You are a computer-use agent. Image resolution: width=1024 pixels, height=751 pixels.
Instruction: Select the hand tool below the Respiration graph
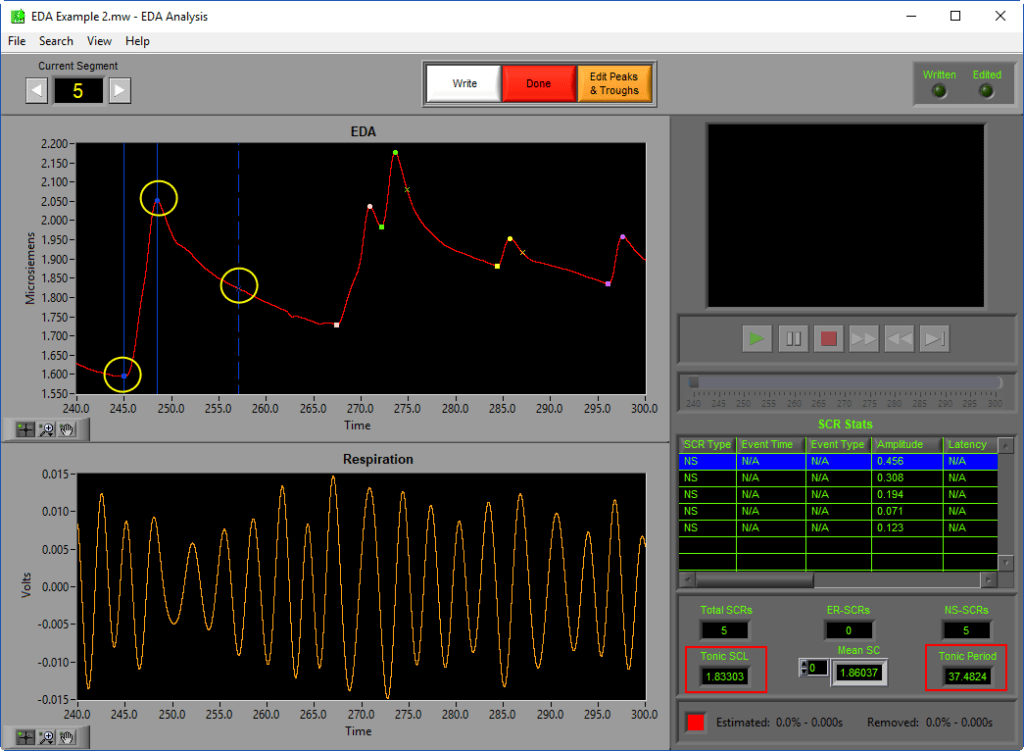pos(68,737)
